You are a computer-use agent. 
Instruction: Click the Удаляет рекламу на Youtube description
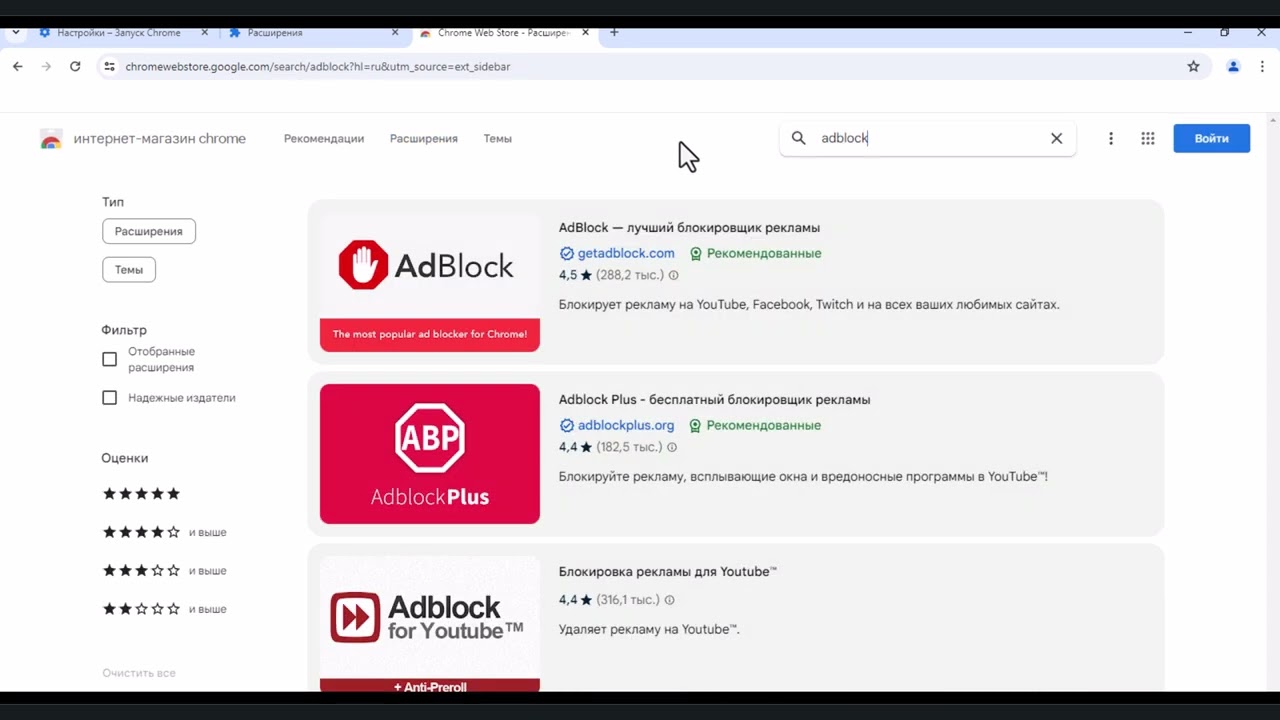click(x=649, y=629)
